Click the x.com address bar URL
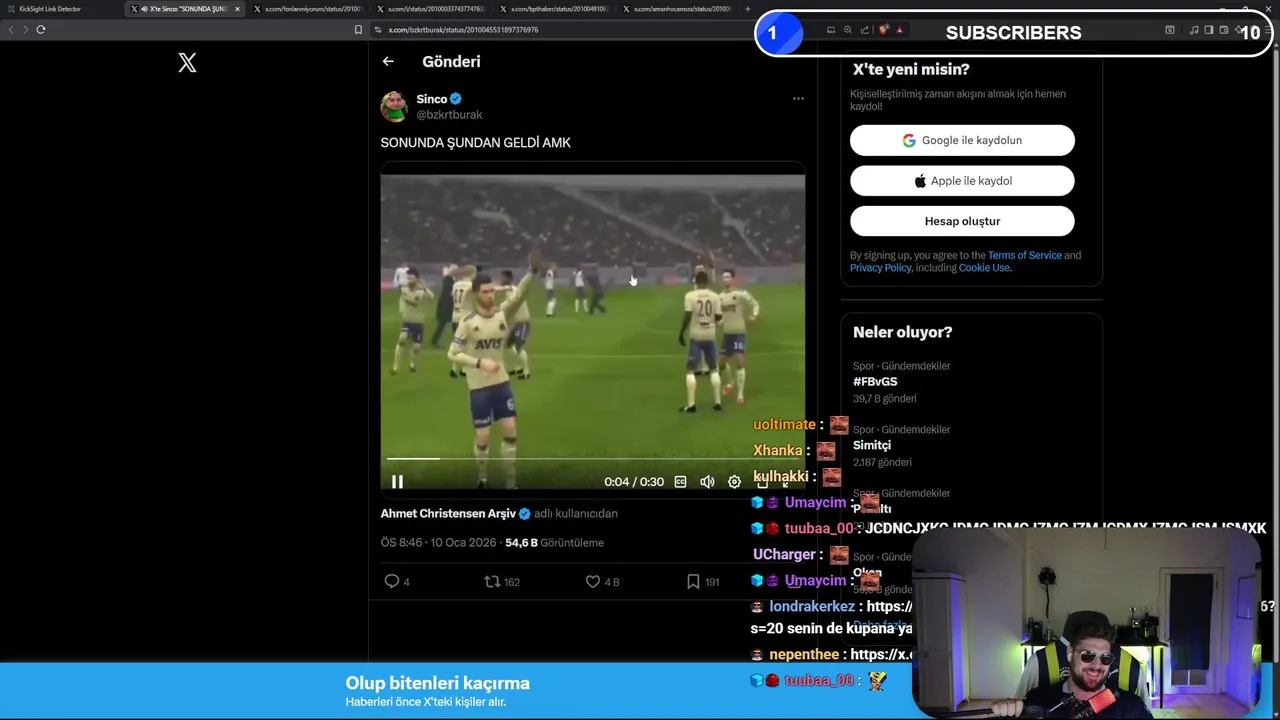1280x720 pixels. [x=463, y=30]
